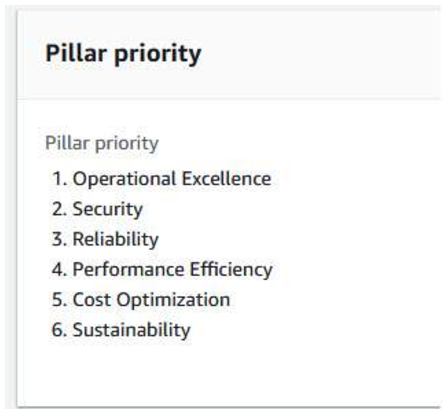Image resolution: width=446 pixels, height=409 pixels.
Task: Click the number 4 marker beside Performance Efficiency
Action: [60, 269]
